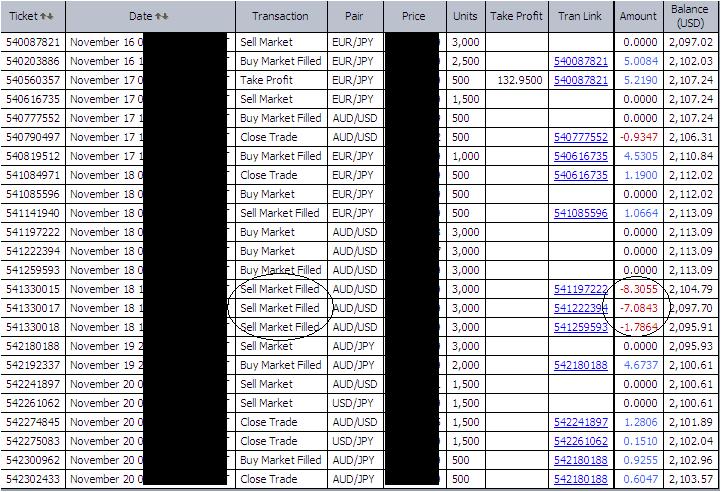Select the balance 2,103.57
Viewport: 721px width, 492px height.
[691, 479]
